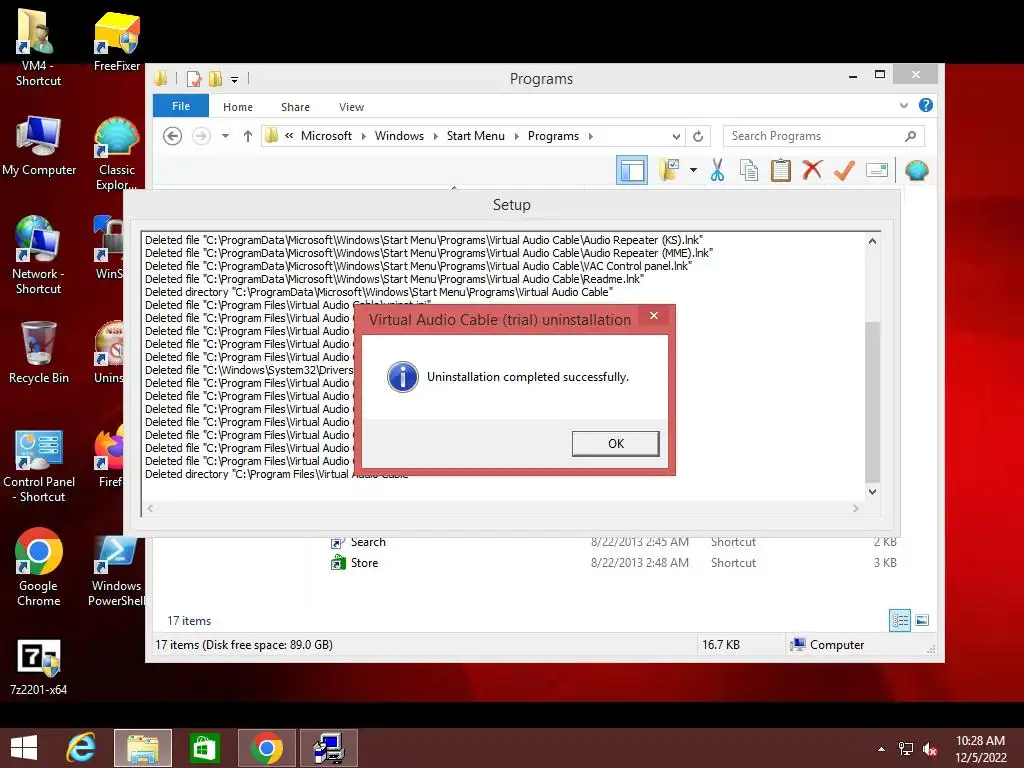This screenshot has height=768, width=1024.
Task: Toggle the navigation pane toolbar button
Action: coord(632,170)
